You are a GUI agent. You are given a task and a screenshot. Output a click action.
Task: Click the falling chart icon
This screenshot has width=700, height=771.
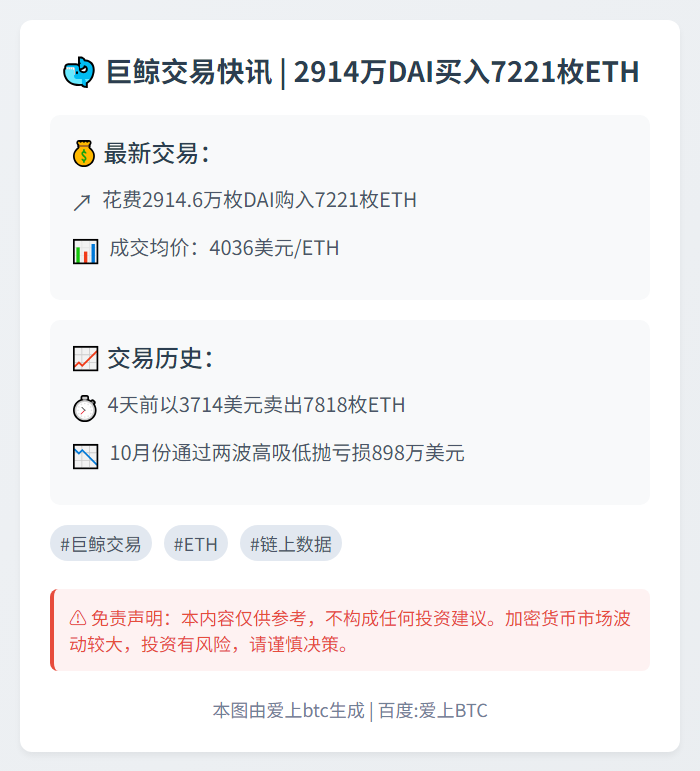click(x=86, y=456)
